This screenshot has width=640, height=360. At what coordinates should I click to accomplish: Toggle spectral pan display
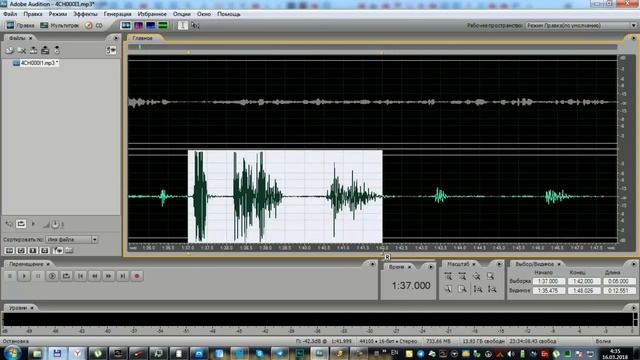[x=151, y=25]
